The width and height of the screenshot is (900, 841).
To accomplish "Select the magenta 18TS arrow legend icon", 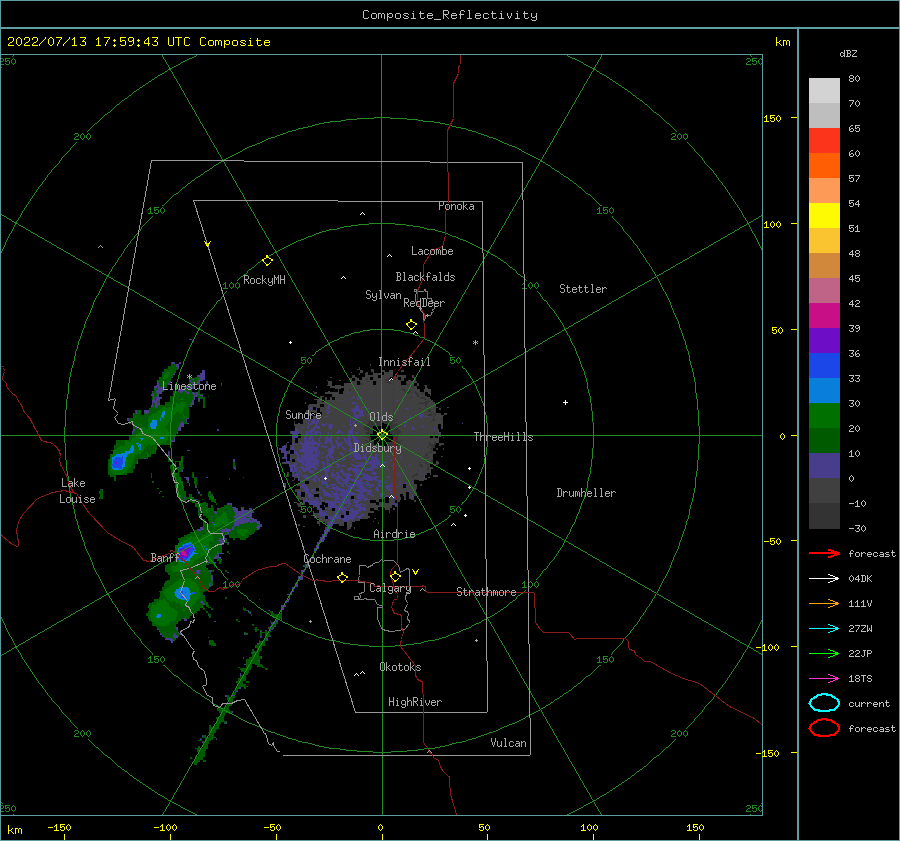I will [824, 679].
